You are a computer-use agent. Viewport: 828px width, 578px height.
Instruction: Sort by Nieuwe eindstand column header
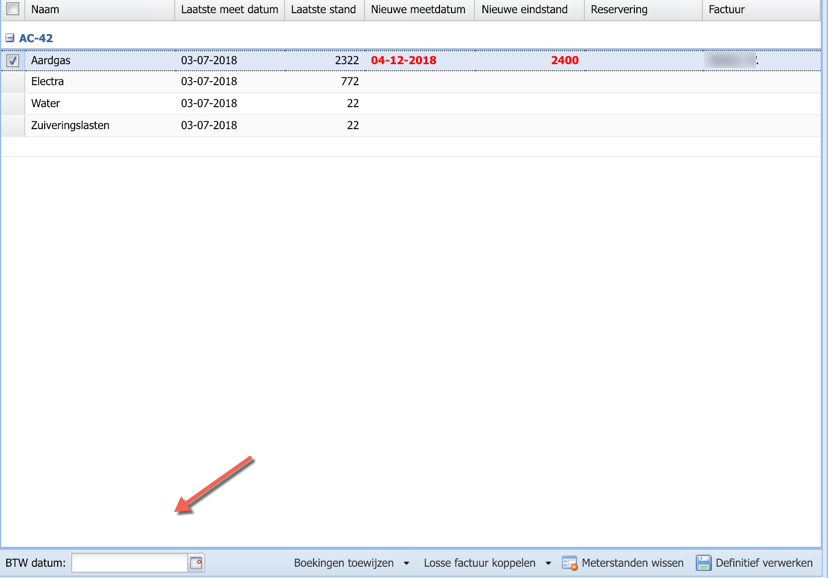[x=530, y=10]
